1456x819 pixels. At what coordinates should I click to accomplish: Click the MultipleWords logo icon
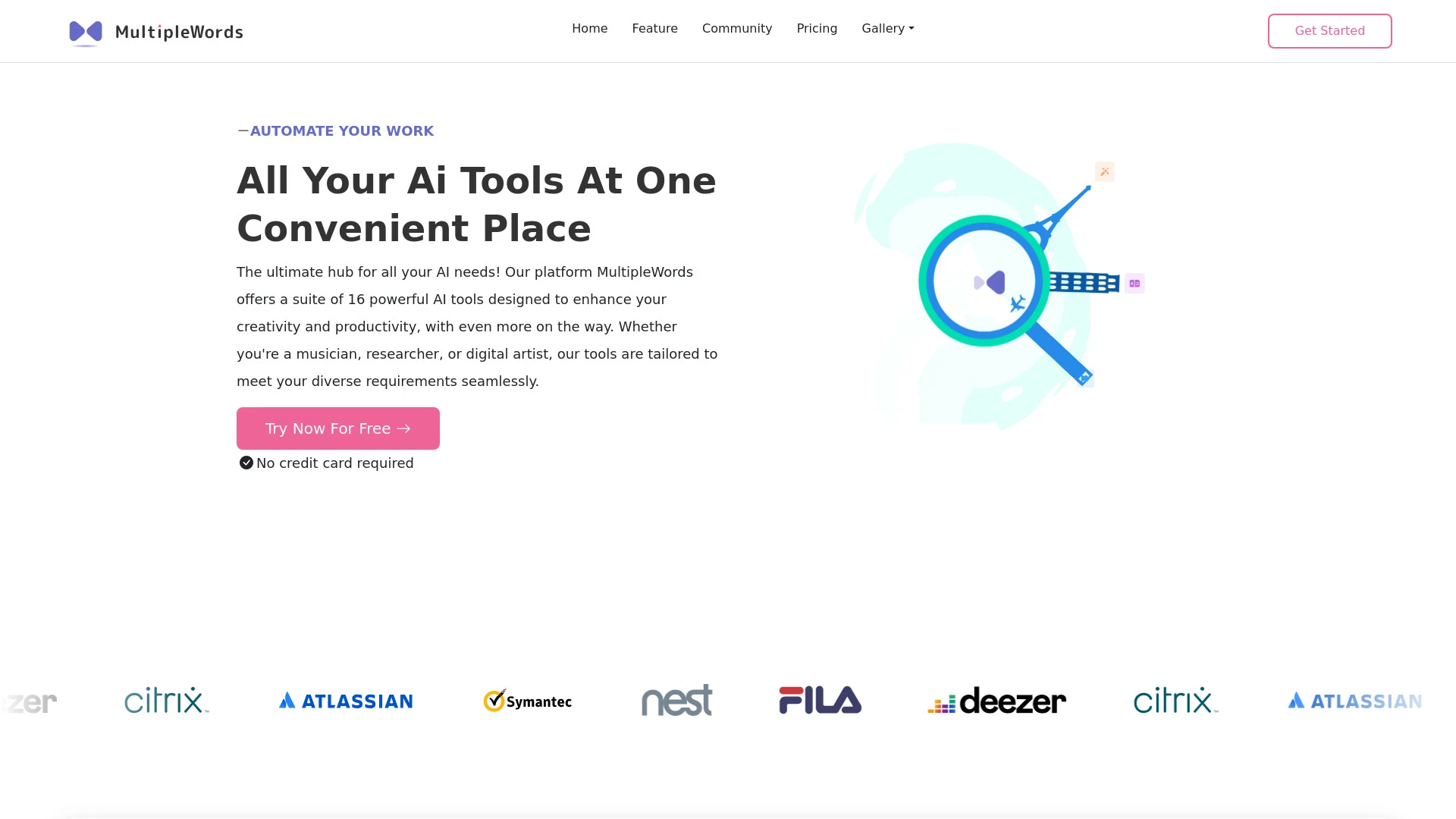pyautogui.click(x=85, y=31)
